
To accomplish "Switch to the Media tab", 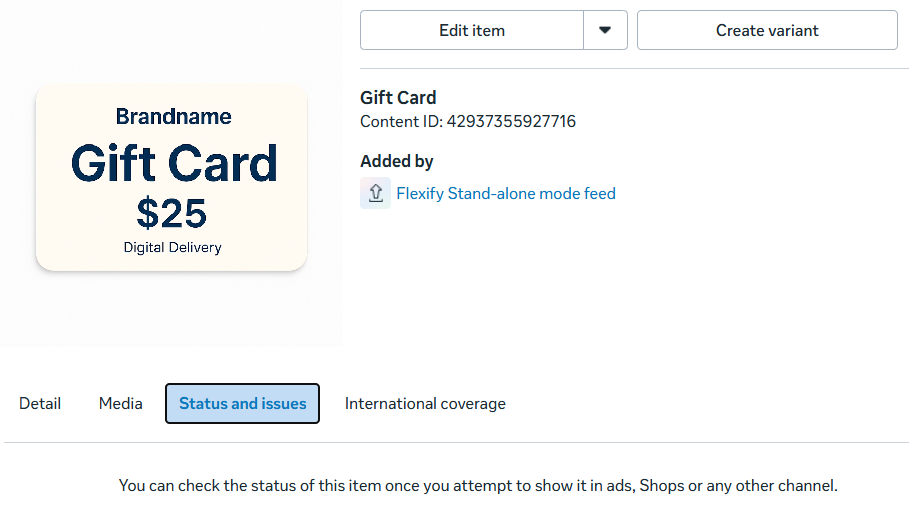I will (x=121, y=404).
